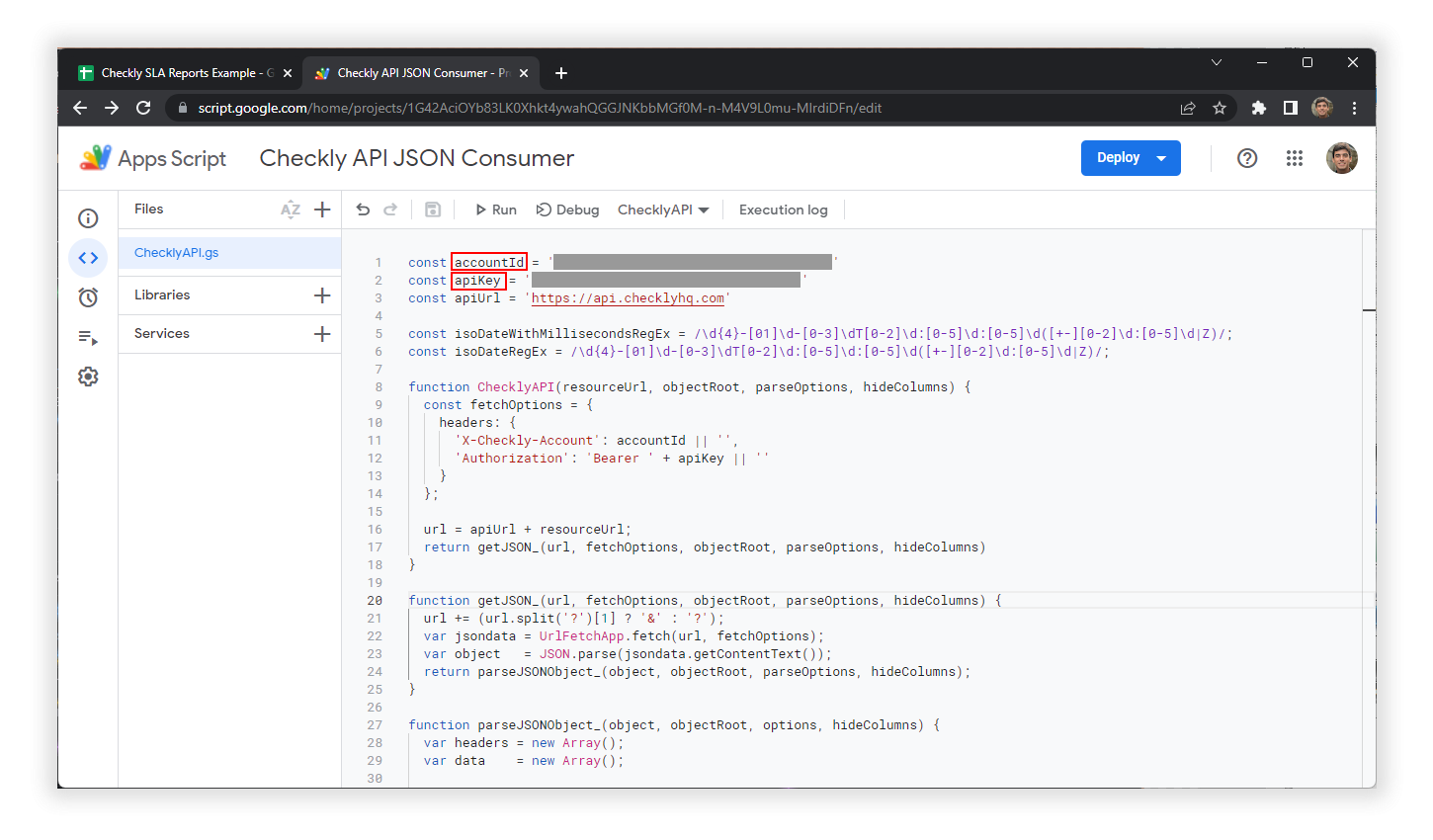Open the Chrome browser menu
The image size is (1433, 840).
[x=1354, y=108]
